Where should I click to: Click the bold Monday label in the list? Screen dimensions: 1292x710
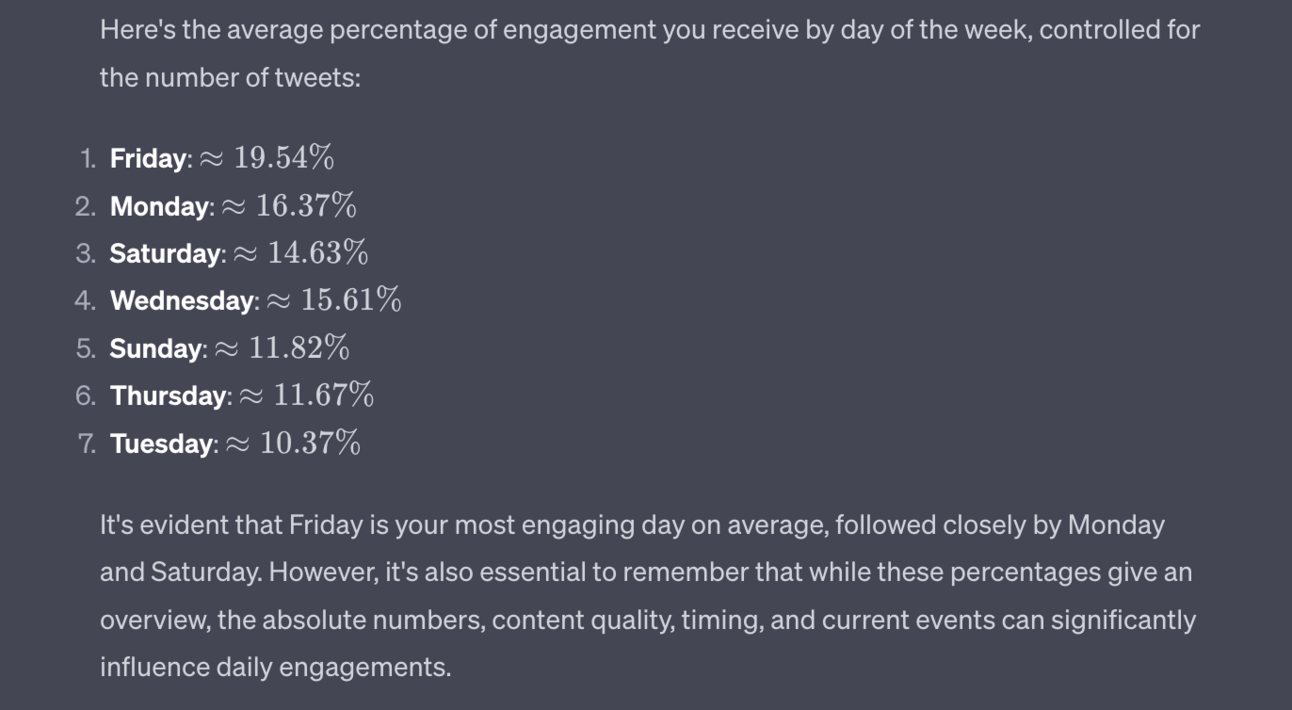coord(161,206)
